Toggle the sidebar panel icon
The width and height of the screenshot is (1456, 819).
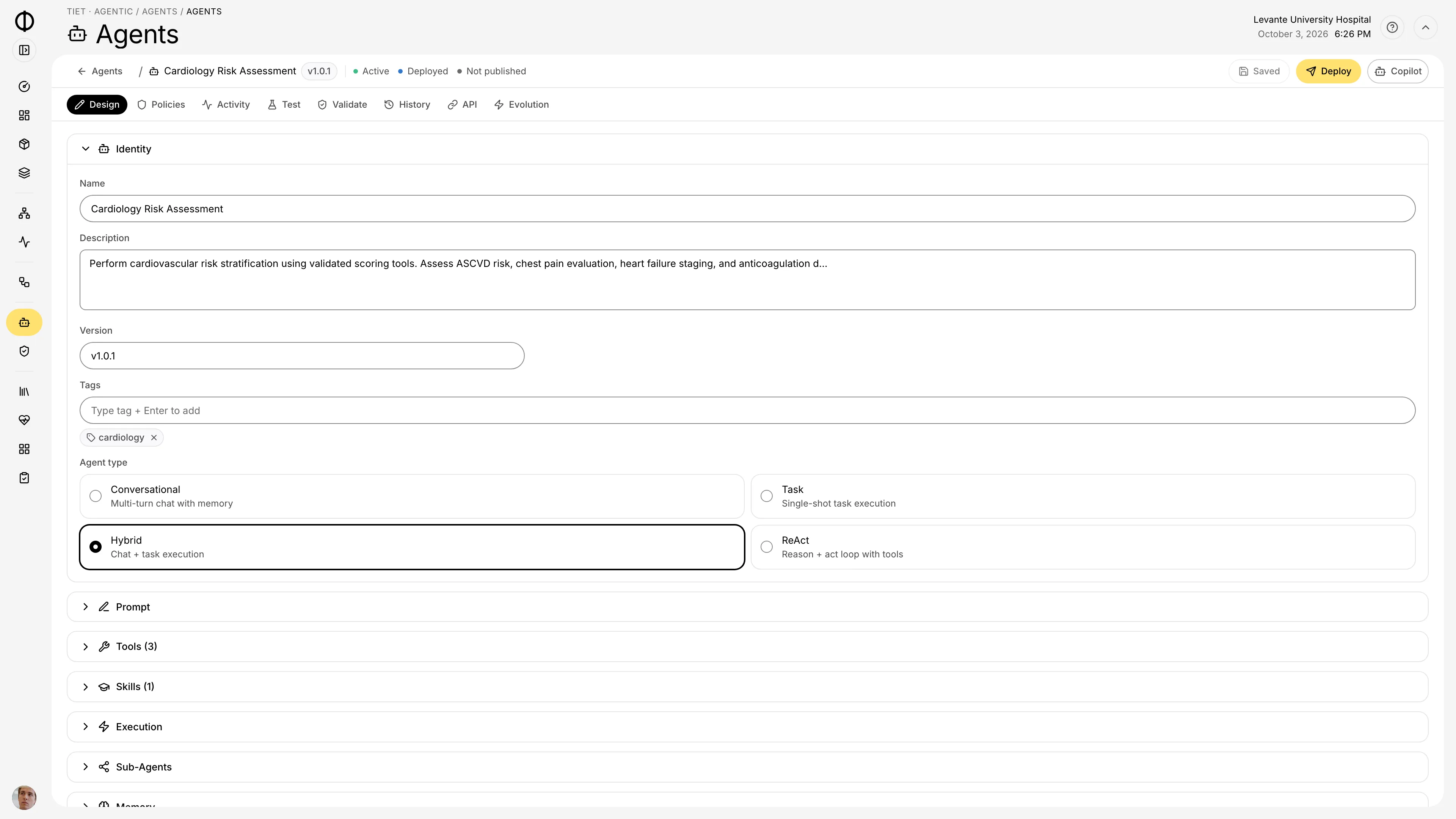24,50
